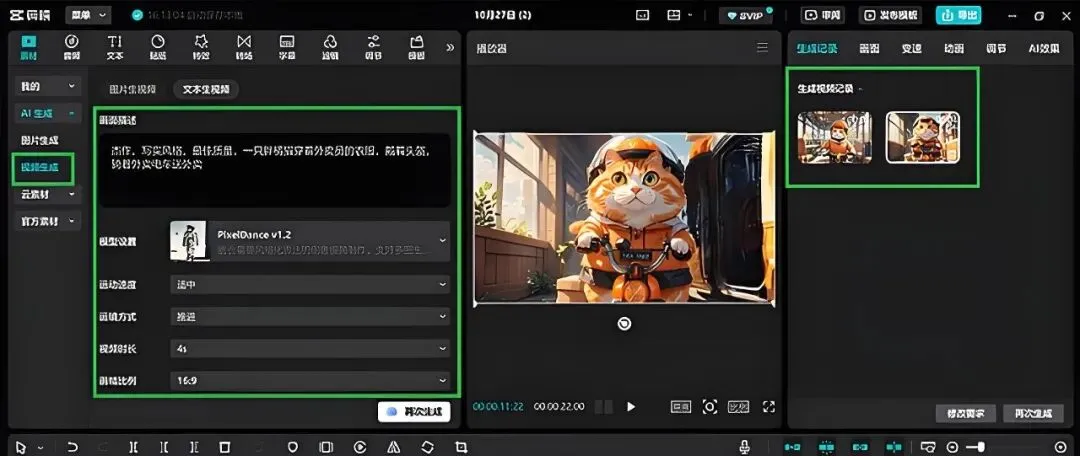This screenshot has width=1080, height=456.
Task: Open the aspect ratio dropdown showing 16:9
Action: 309,380
